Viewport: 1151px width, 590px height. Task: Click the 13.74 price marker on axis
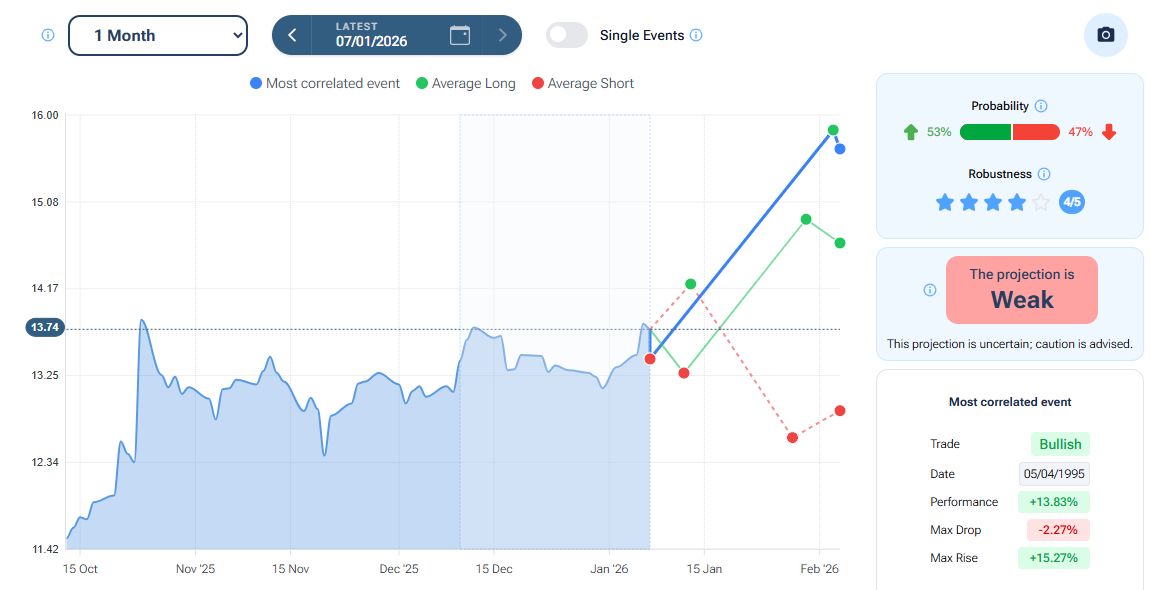click(46, 327)
